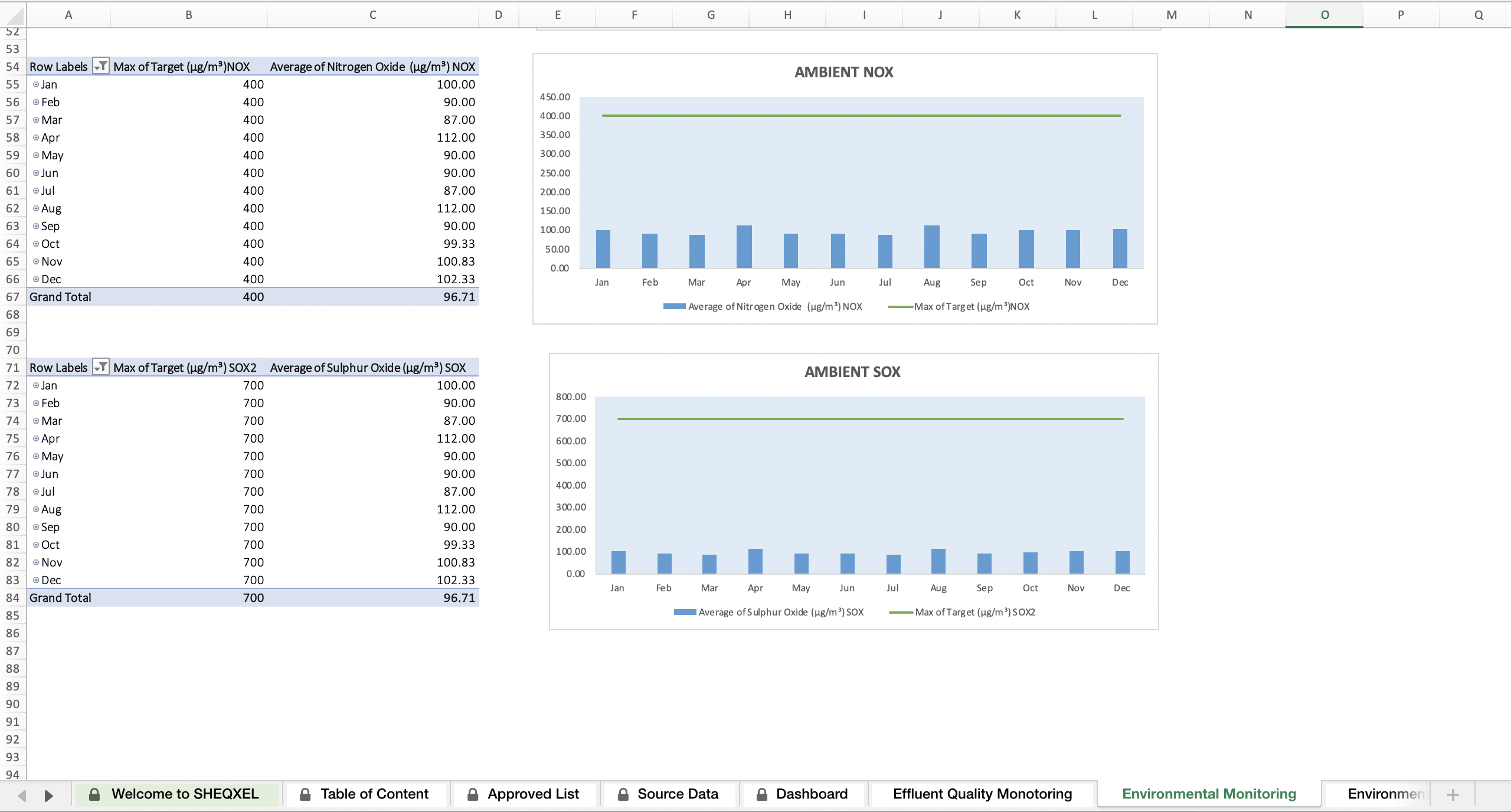Expand Jul row in SOX pivot table
1511x812 pixels.
pyautogui.click(x=36, y=492)
